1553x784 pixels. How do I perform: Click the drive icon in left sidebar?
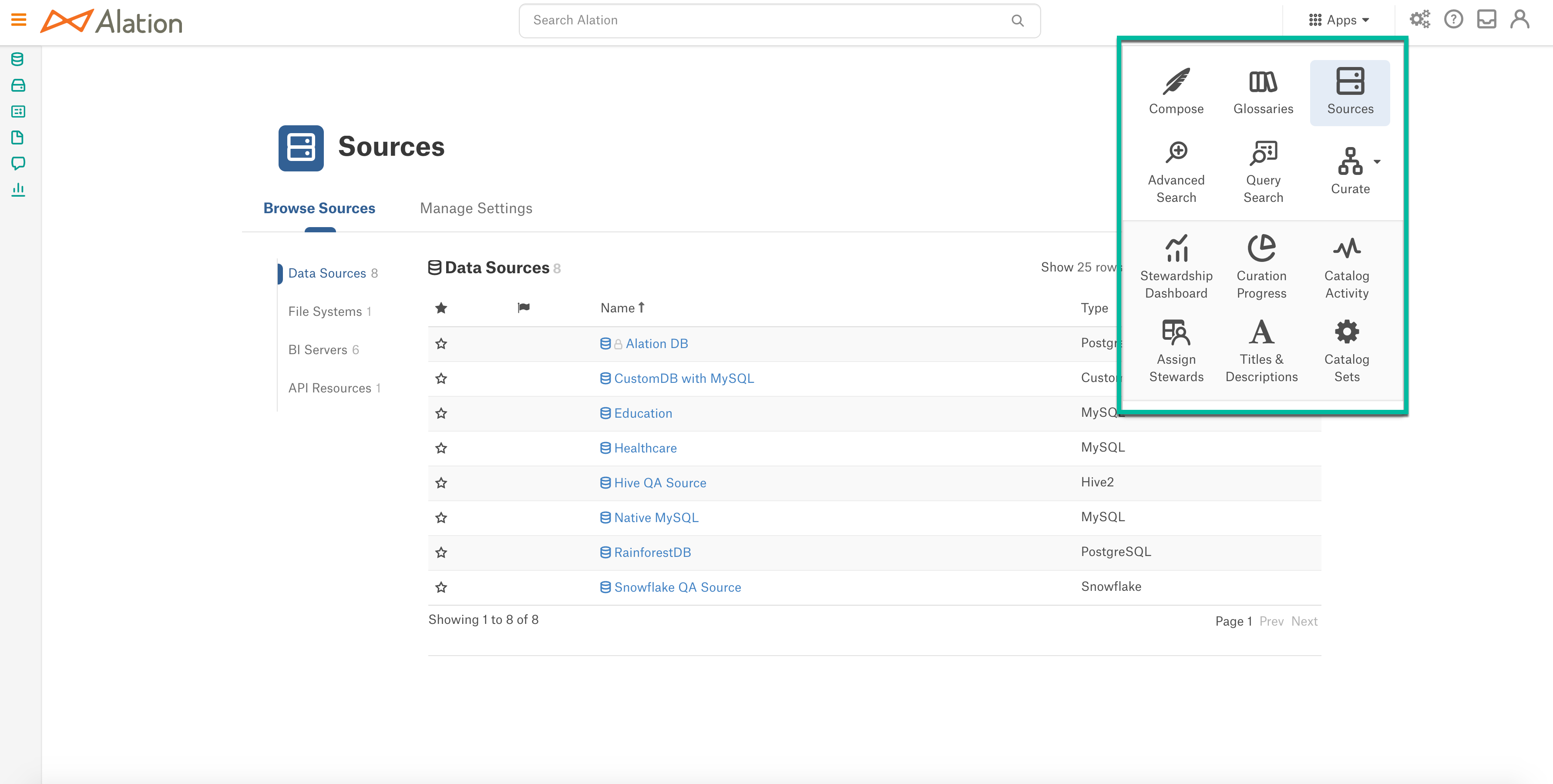pos(17,85)
